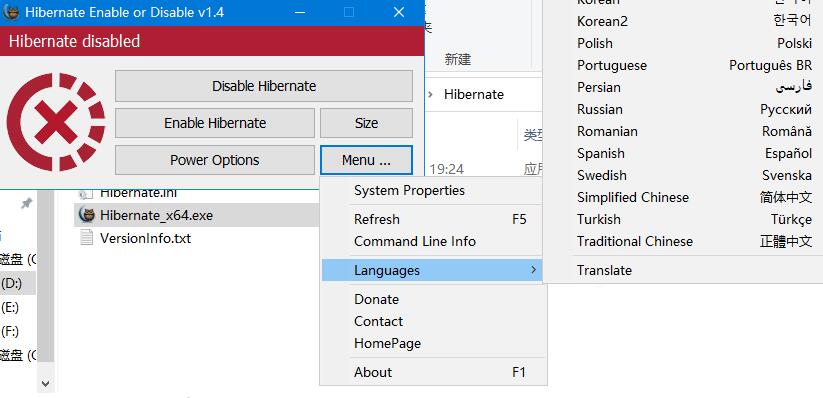Select Refresh in the menu

(432, 219)
